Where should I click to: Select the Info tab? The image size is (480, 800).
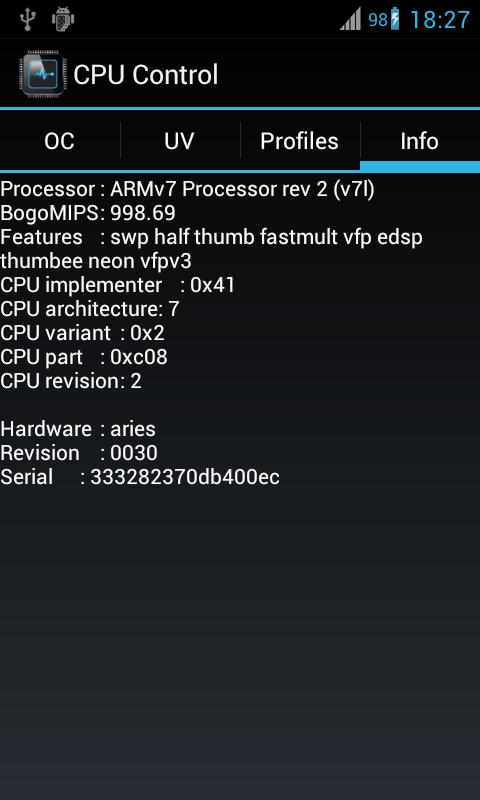tap(420, 141)
